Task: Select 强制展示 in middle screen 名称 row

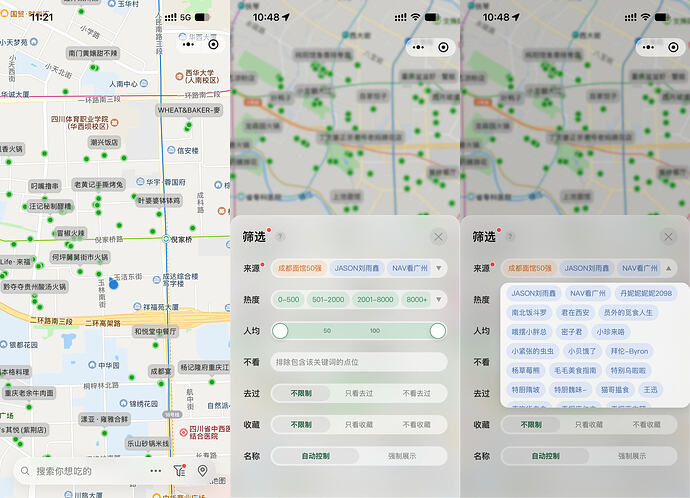Action: pos(402,456)
